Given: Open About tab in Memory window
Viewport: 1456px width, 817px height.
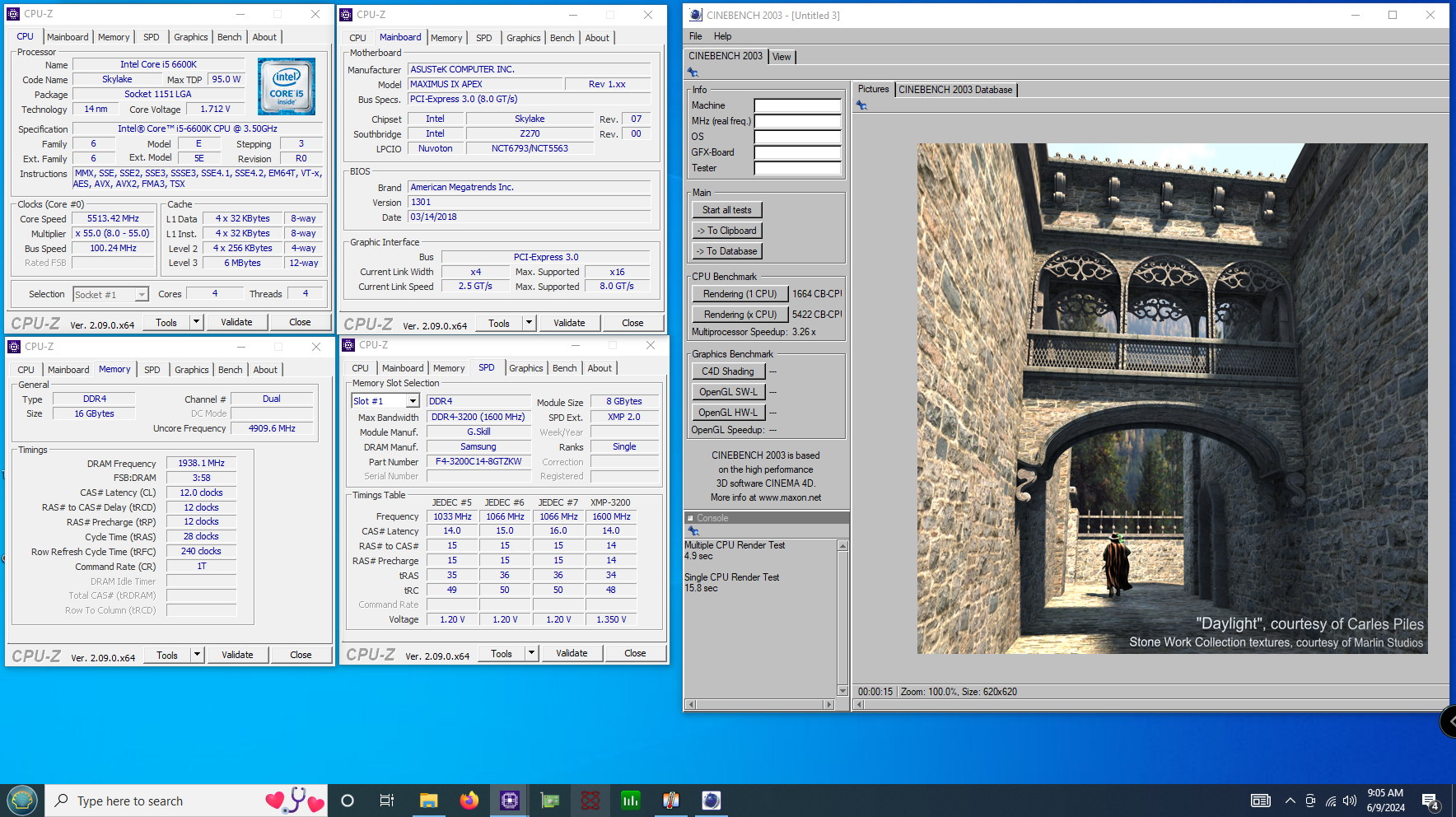Looking at the screenshot, I should click(265, 370).
